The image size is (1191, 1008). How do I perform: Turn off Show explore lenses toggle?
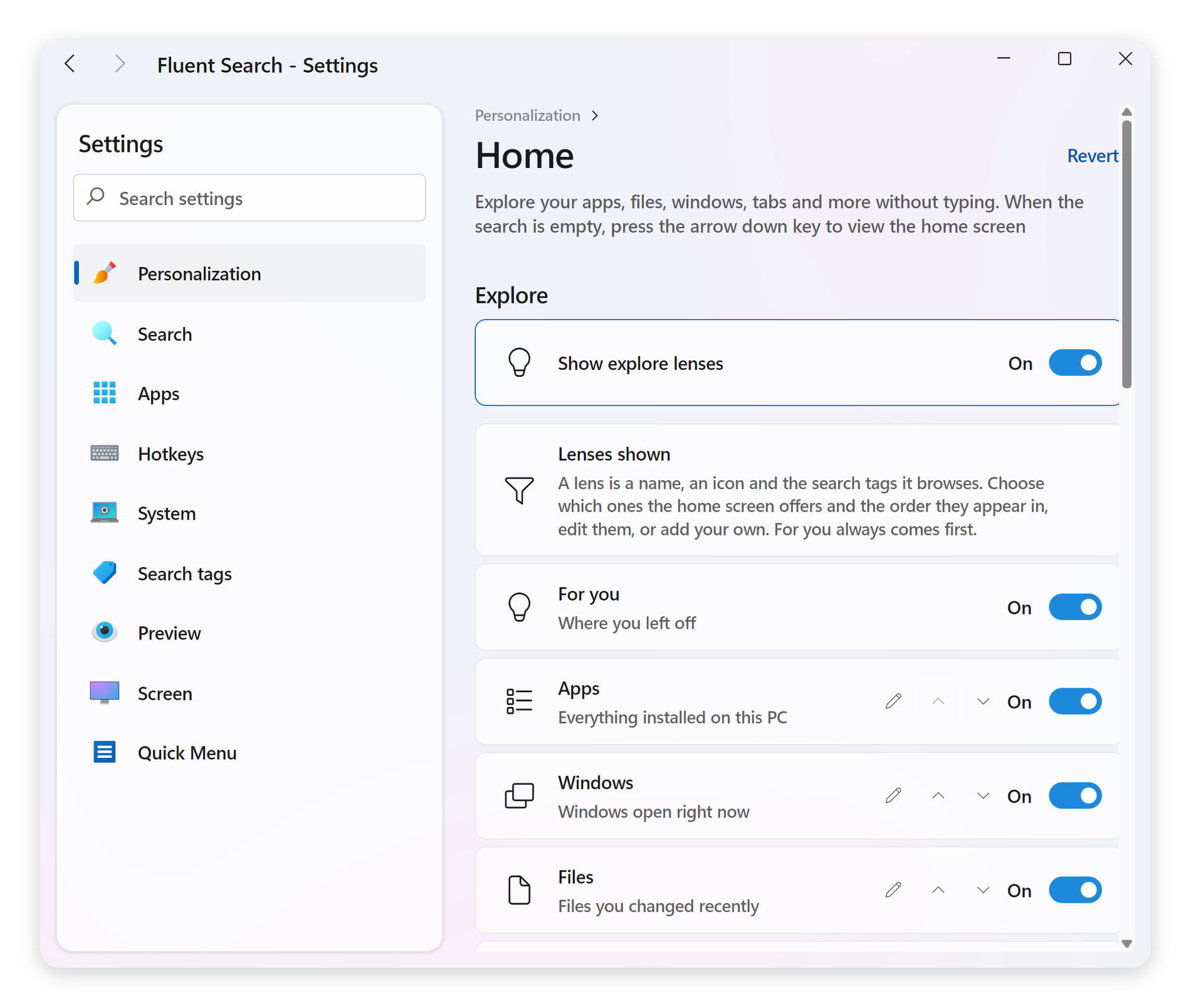pyautogui.click(x=1075, y=363)
